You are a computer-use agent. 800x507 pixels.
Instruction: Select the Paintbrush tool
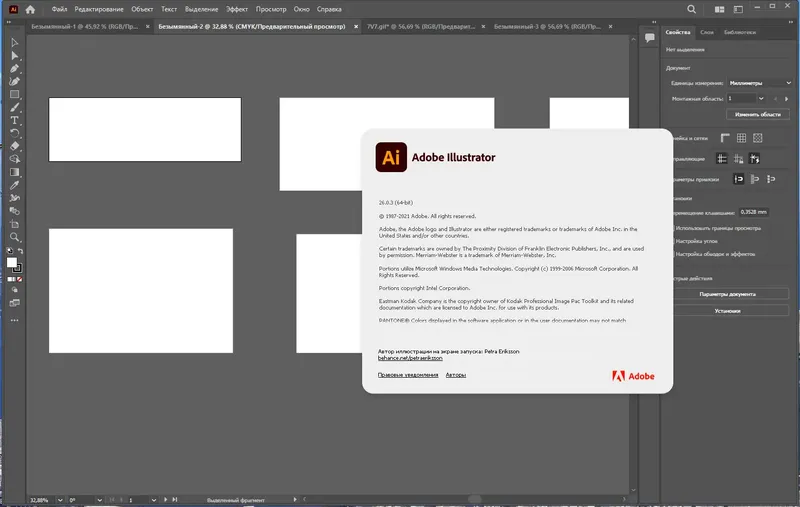[14, 107]
